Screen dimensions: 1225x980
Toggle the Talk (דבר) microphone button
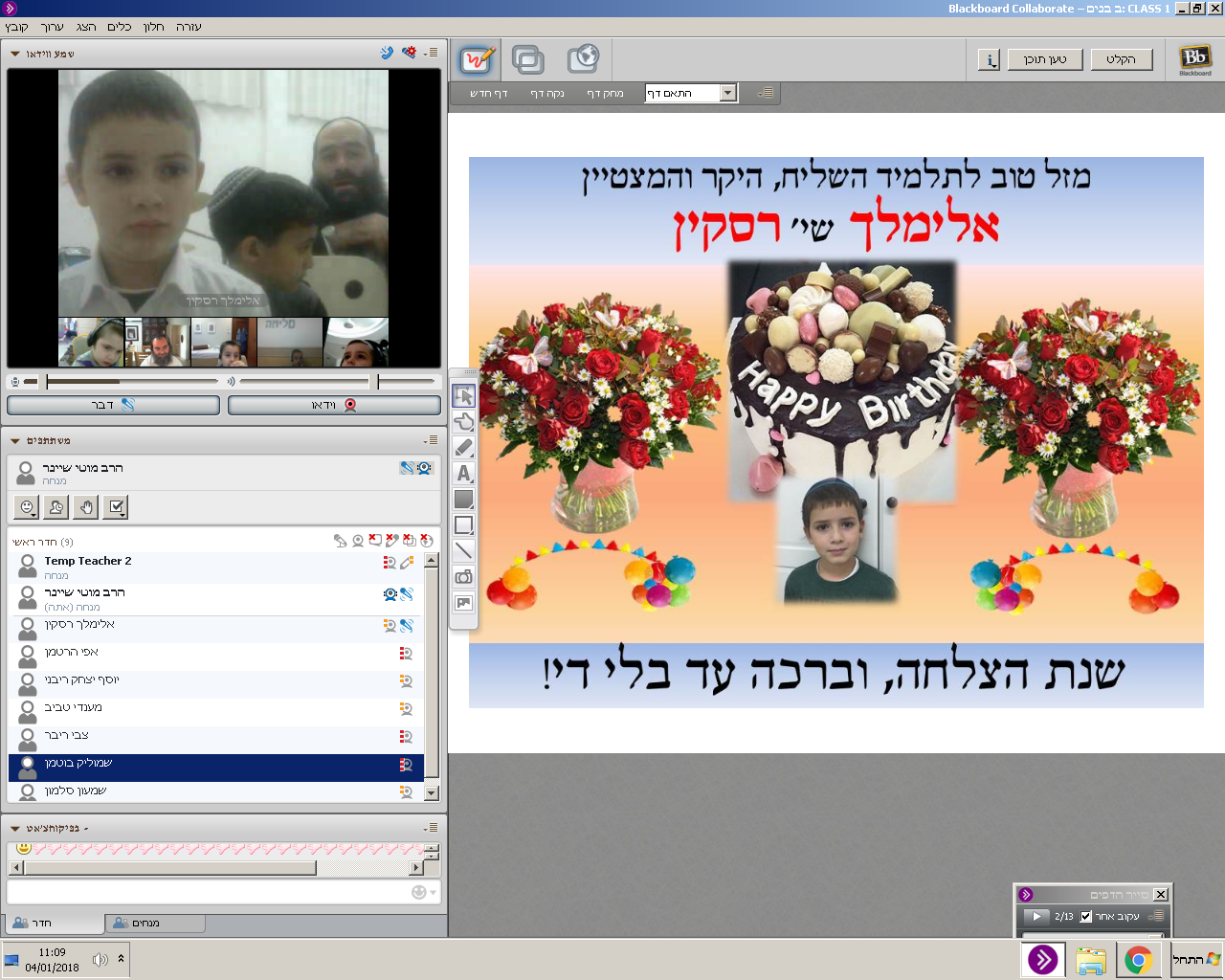tap(114, 405)
